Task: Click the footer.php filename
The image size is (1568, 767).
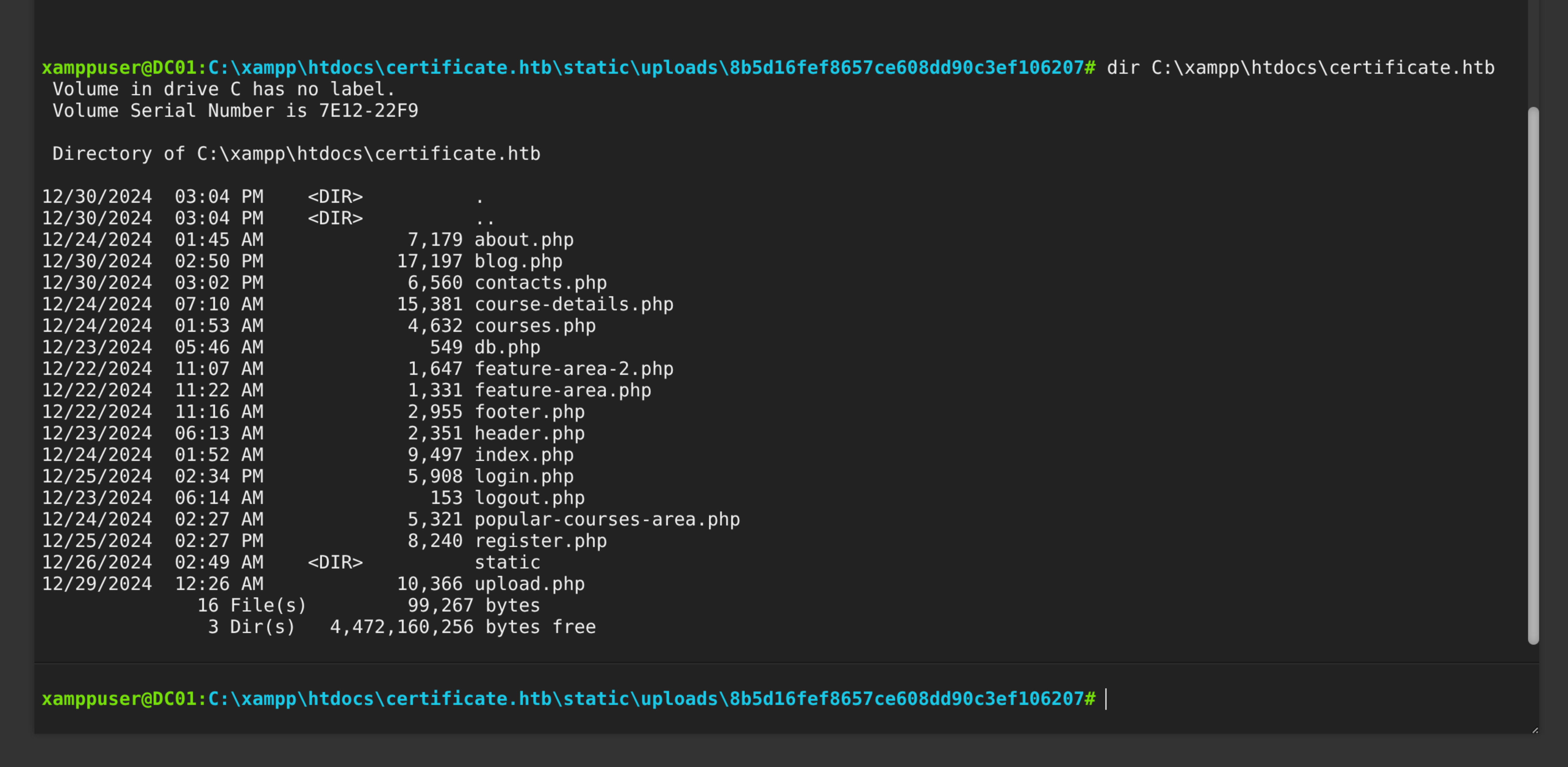Action: point(529,411)
